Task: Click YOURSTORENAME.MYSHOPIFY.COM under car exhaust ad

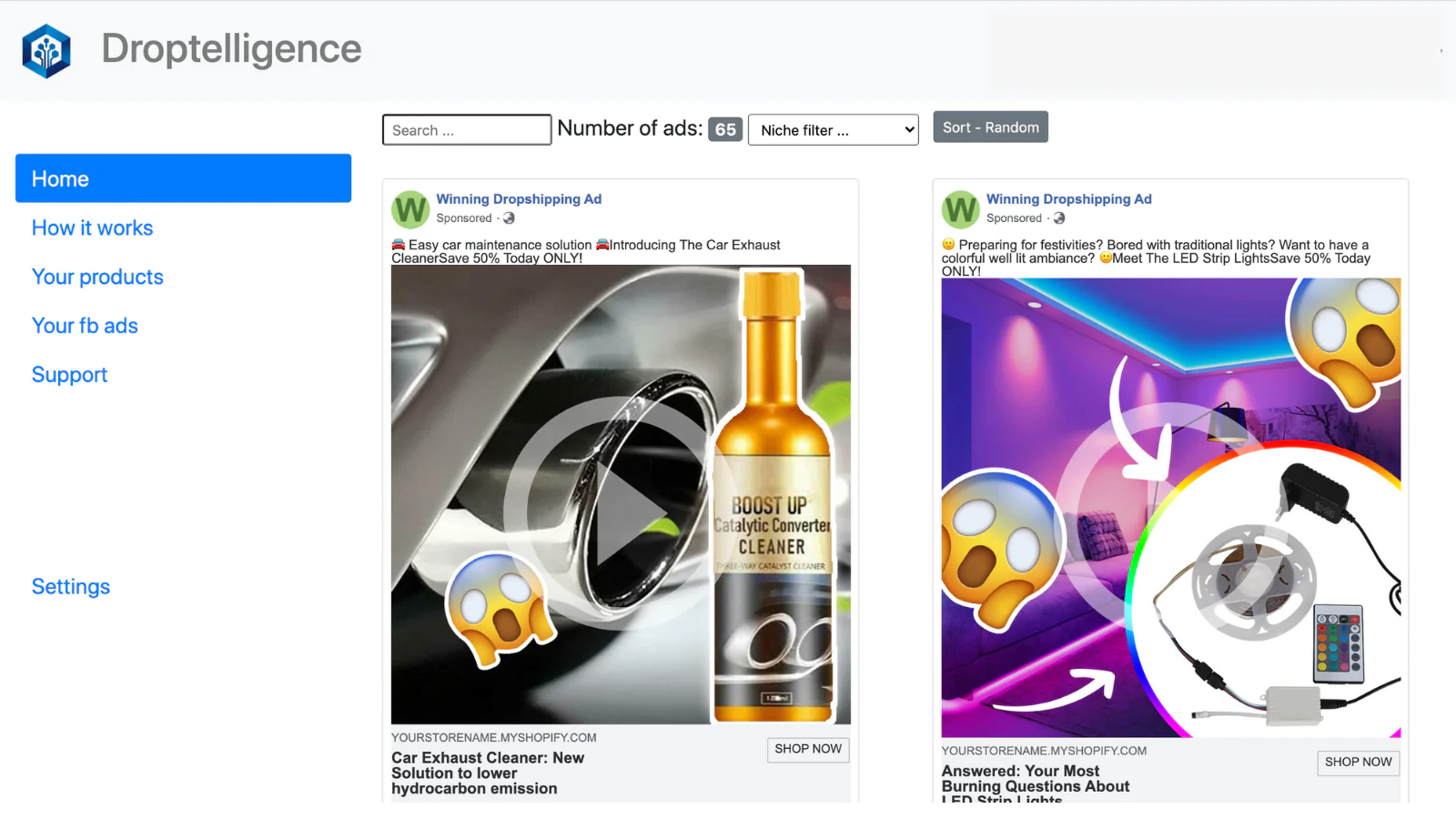Action: click(x=494, y=738)
